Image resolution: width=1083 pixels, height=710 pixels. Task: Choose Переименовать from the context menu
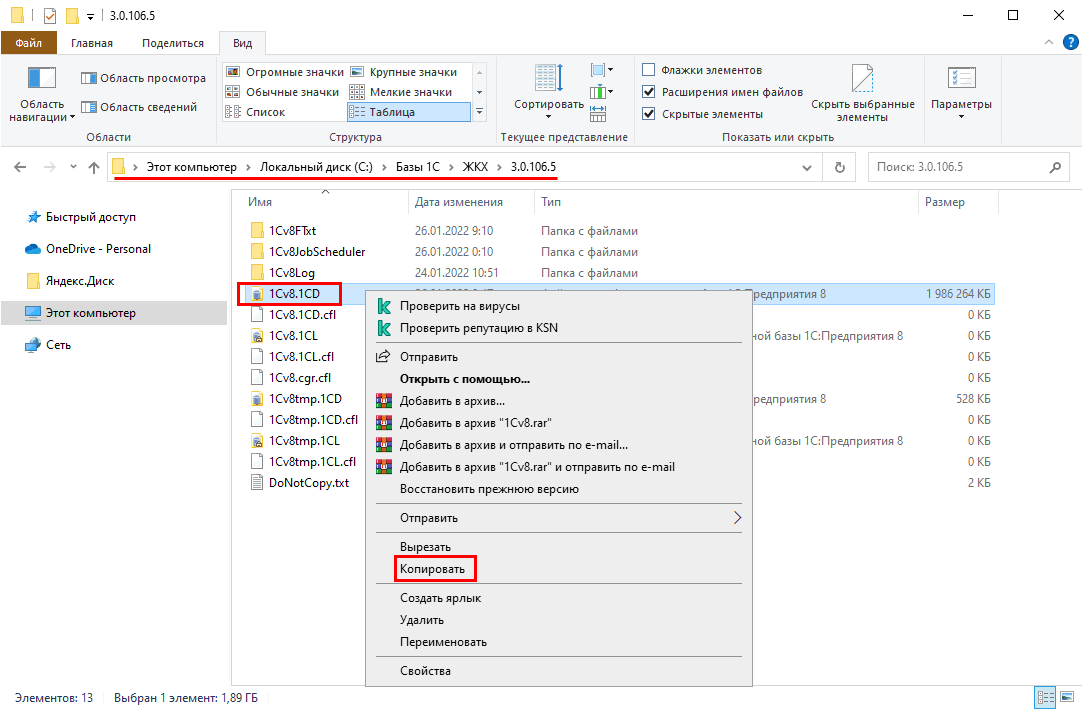(443, 642)
